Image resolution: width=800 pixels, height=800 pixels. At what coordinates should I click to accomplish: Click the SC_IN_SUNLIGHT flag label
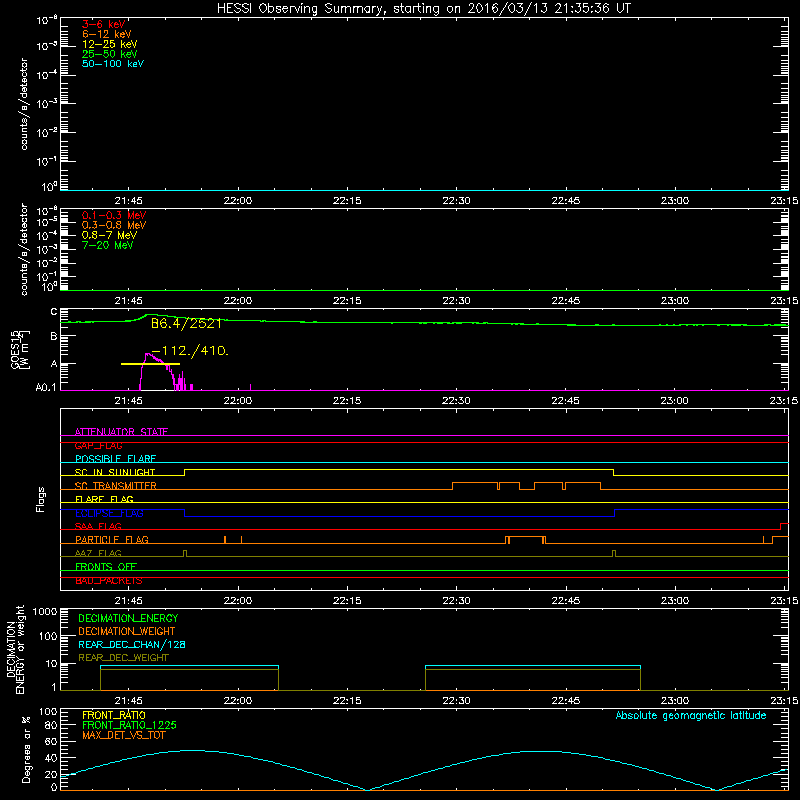point(115,472)
